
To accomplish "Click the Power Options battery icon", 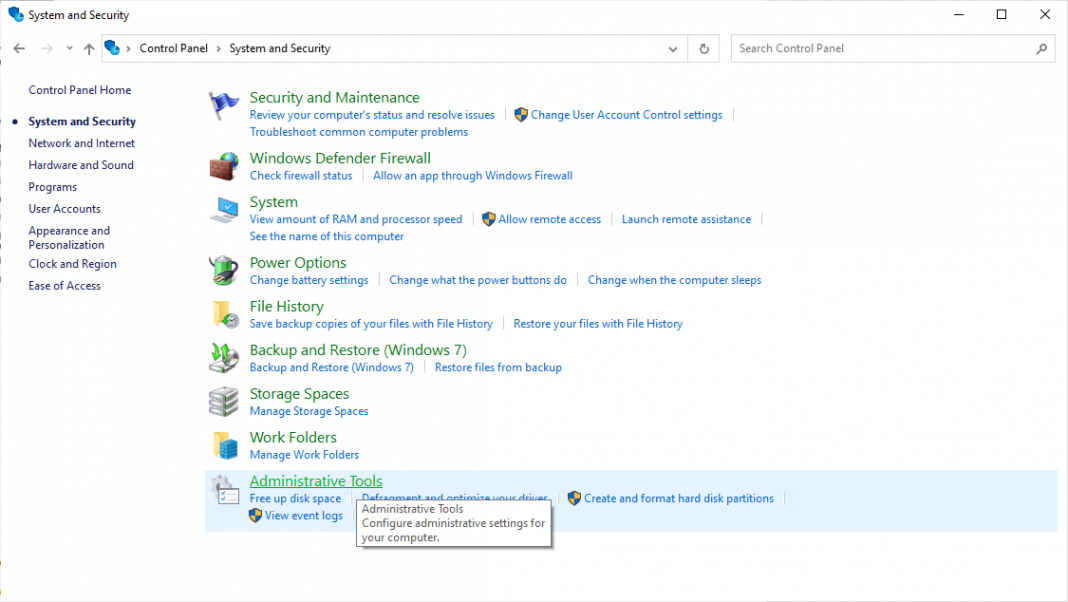I will pyautogui.click(x=224, y=271).
